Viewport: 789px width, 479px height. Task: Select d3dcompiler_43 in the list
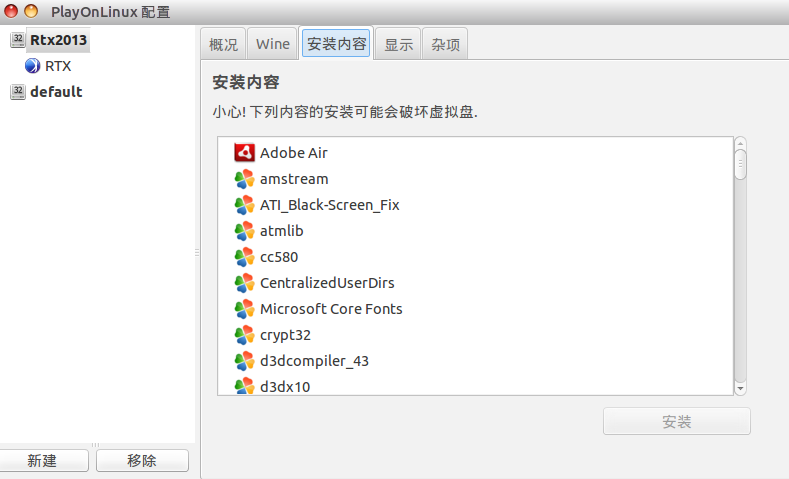tap(314, 361)
